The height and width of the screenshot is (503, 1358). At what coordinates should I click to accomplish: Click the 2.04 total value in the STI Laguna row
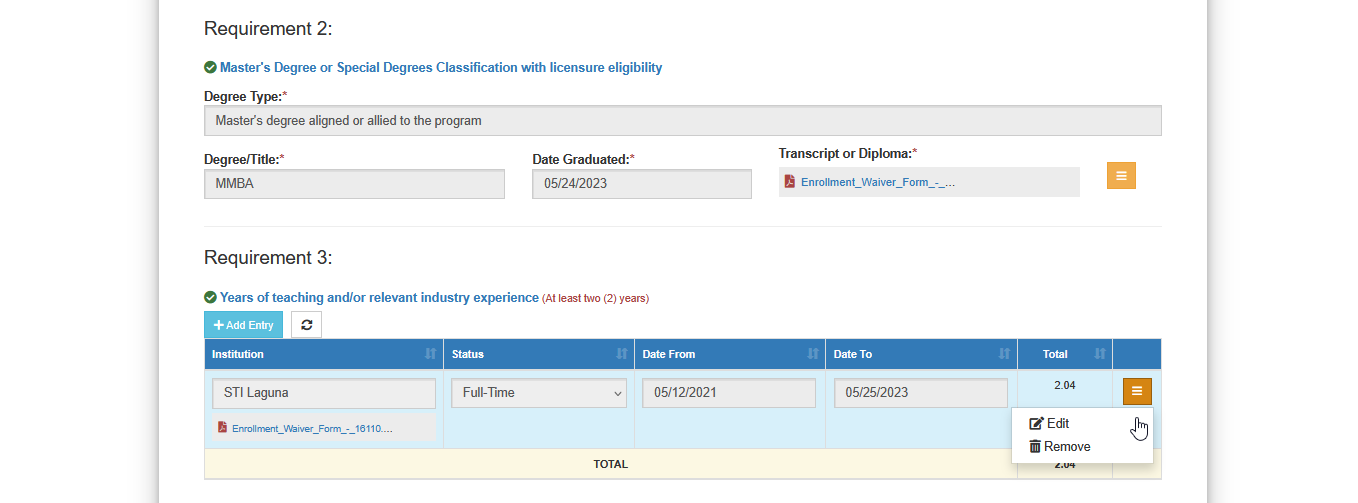point(1064,385)
